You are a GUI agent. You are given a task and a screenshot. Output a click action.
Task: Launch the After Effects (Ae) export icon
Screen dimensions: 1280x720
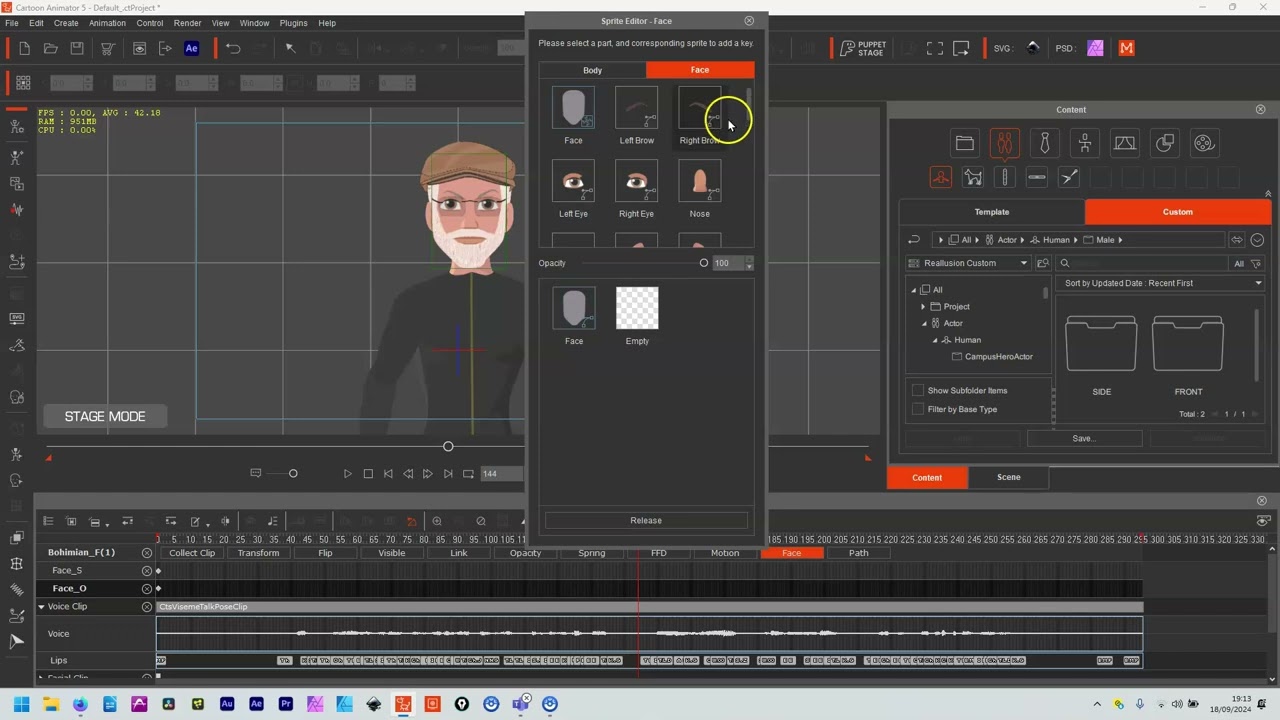click(x=191, y=48)
